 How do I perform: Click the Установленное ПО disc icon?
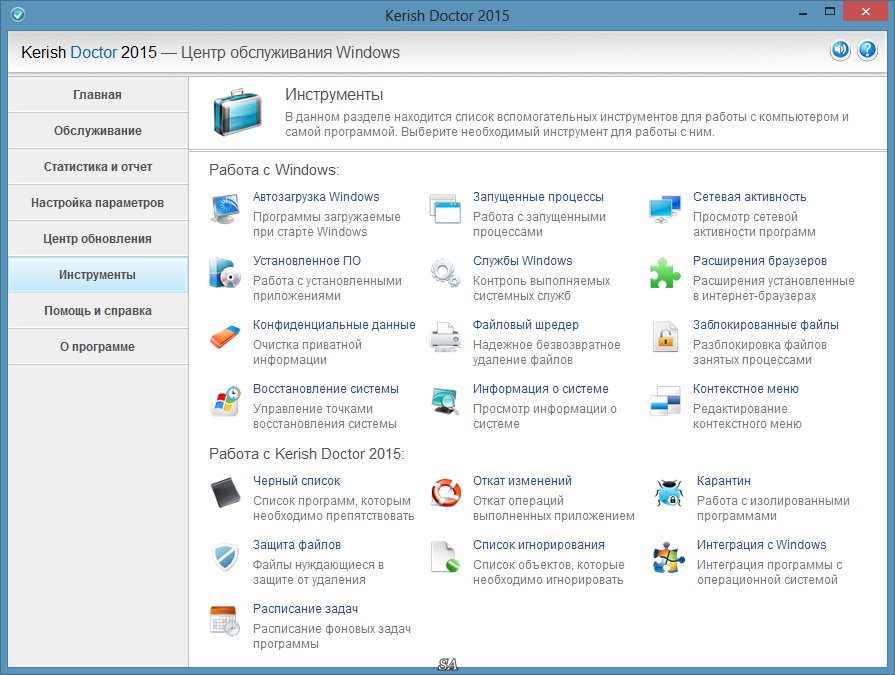point(225,273)
